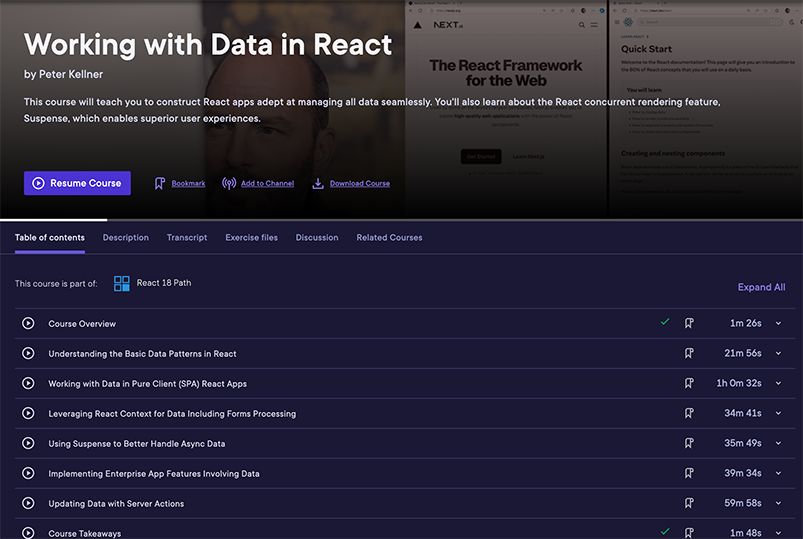Click the Course Overview completed checkmark

coord(665,322)
